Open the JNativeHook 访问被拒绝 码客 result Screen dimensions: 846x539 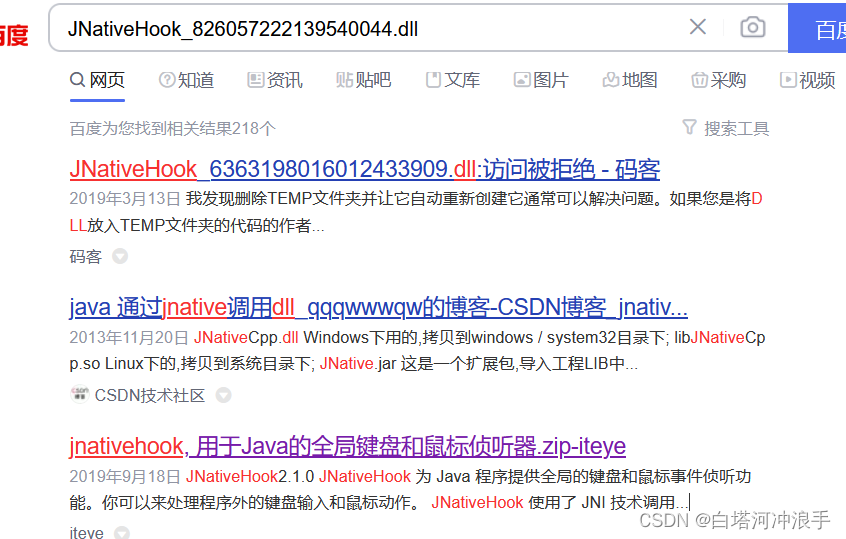tap(365, 169)
